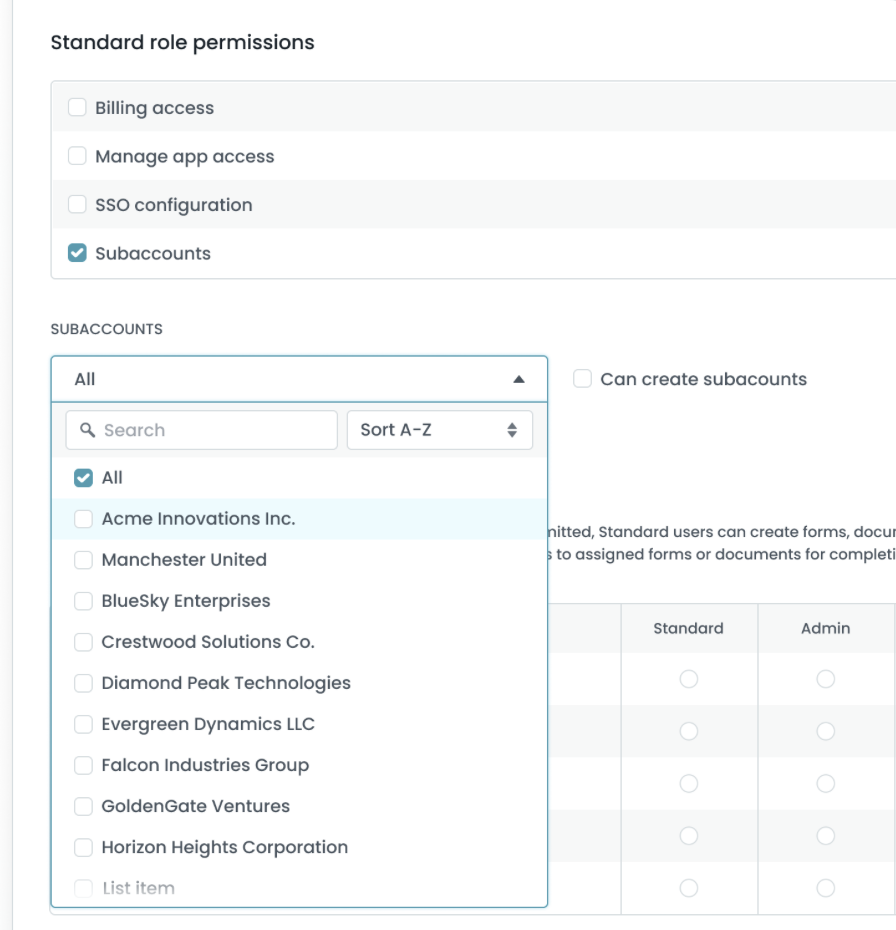Check BlueSky Enterprises in the list
The width and height of the screenshot is (896, 930).
tap(84, 601)
